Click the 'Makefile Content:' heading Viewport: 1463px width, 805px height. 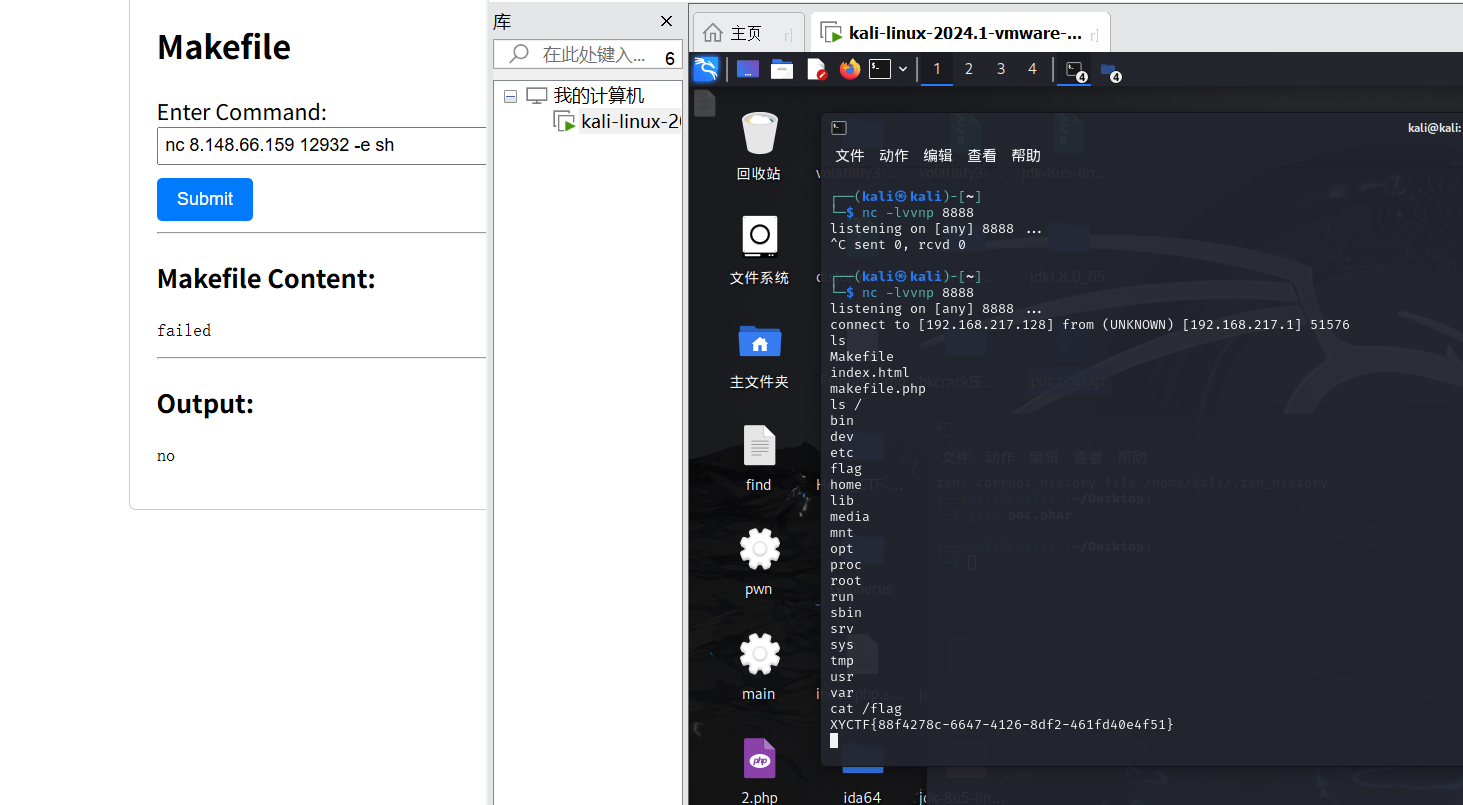tap(266, 278)
